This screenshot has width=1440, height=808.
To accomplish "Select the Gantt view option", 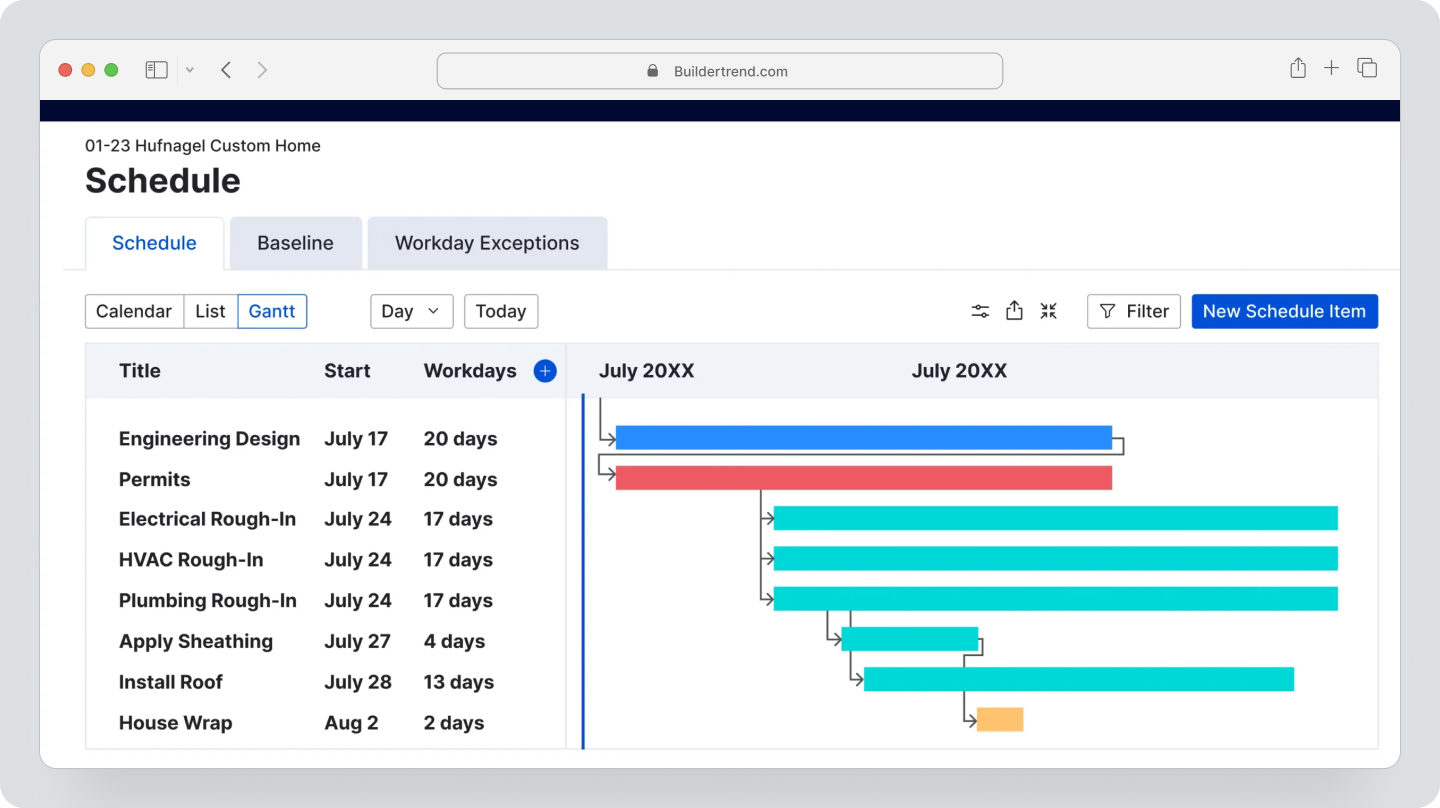I will (x=272, y=311).
